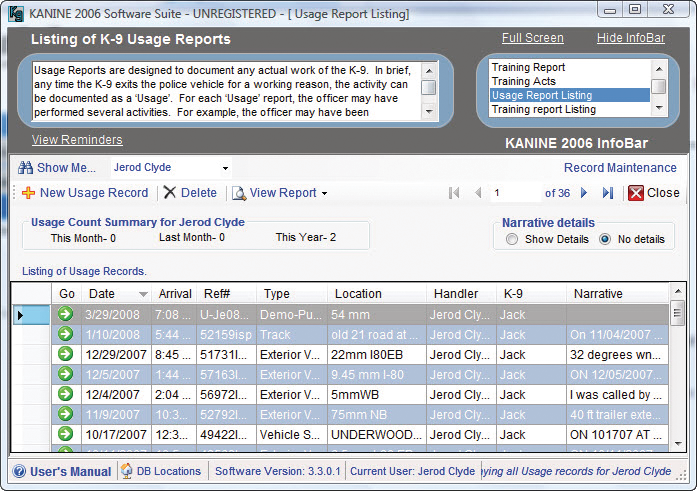Jump to the last record arrow
Viewport: 697px width, 491px height.
(x=608, y=193)
